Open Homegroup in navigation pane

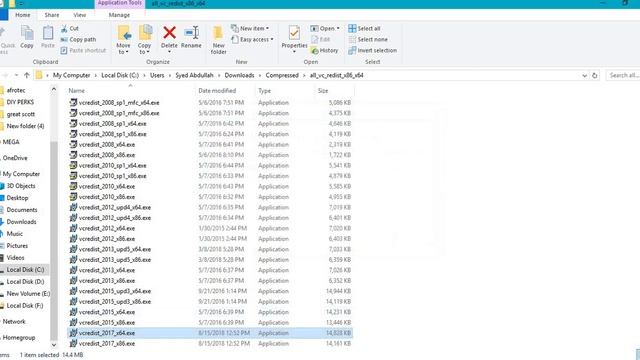tap(19, 338)
